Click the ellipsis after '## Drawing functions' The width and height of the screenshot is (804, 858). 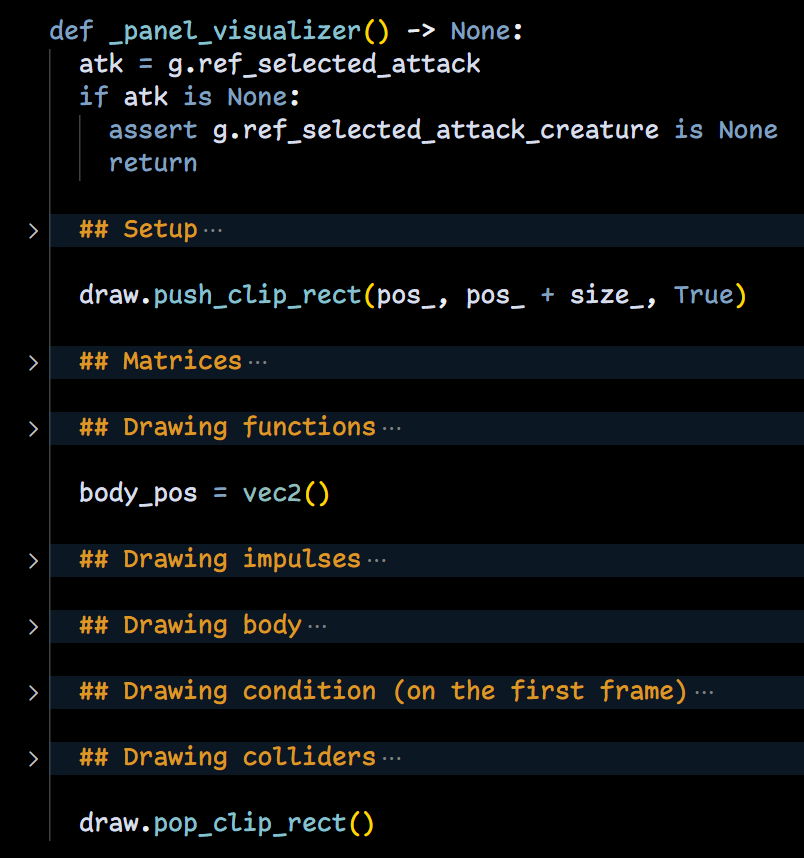391,429
